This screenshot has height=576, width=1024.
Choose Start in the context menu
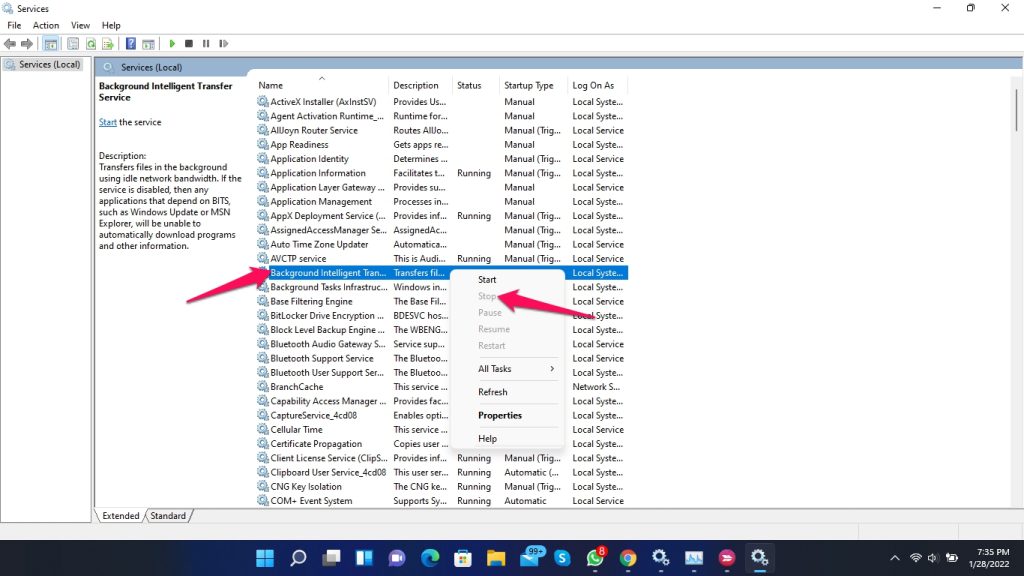click(x=487, y=280)
